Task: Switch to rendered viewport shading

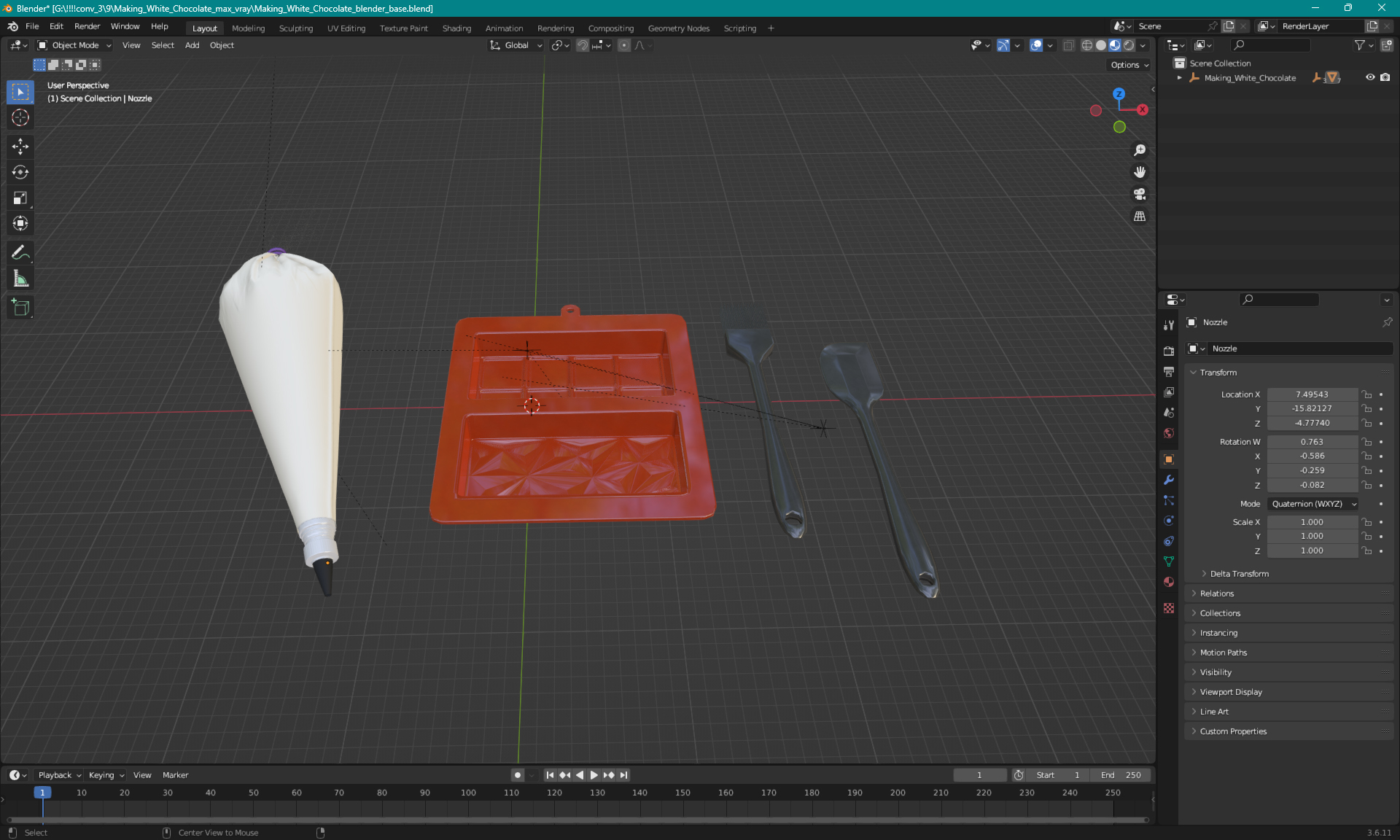Action: pyautogui.click(x=1129, y=45)
